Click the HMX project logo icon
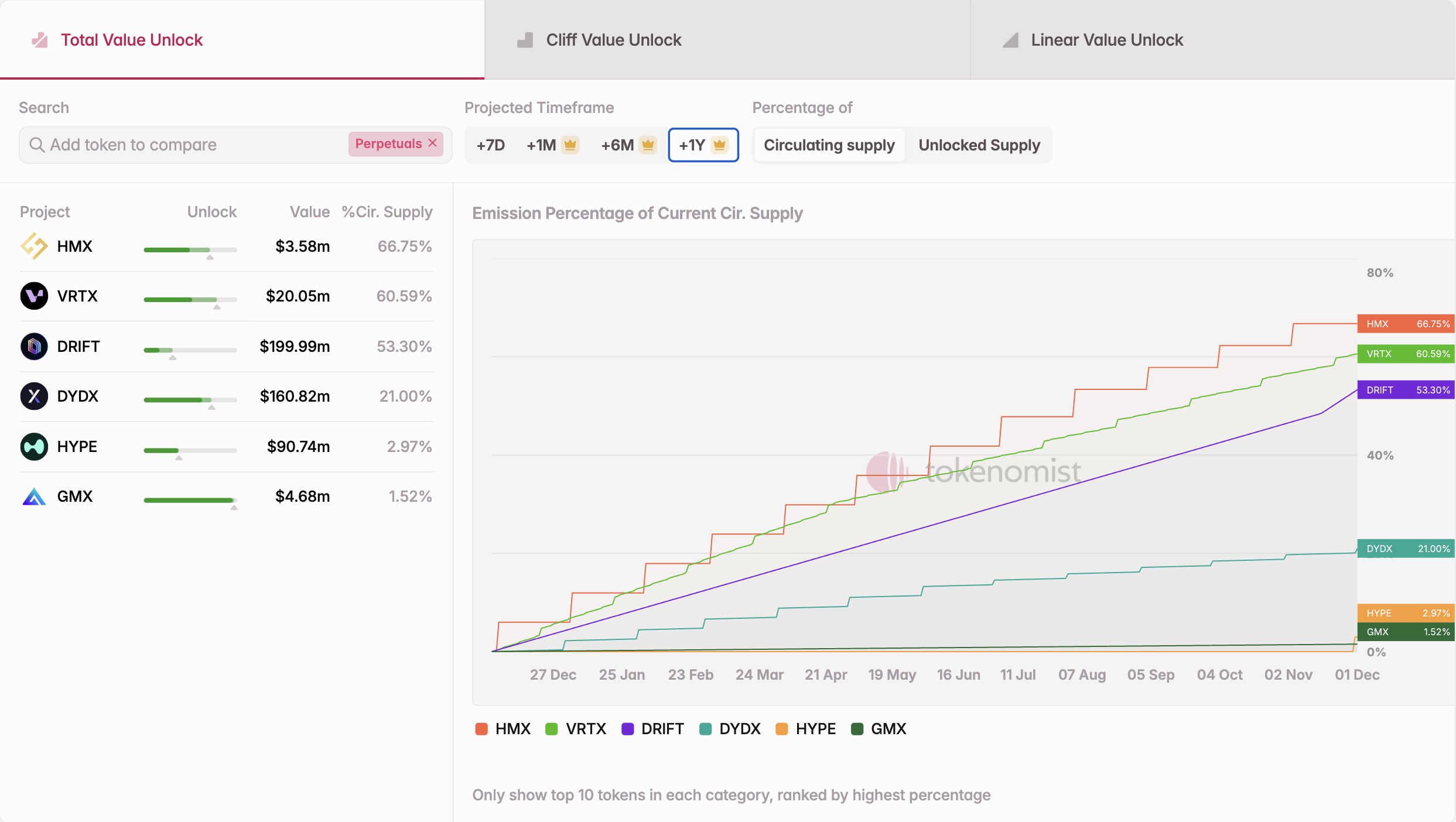 coord(34,246)
